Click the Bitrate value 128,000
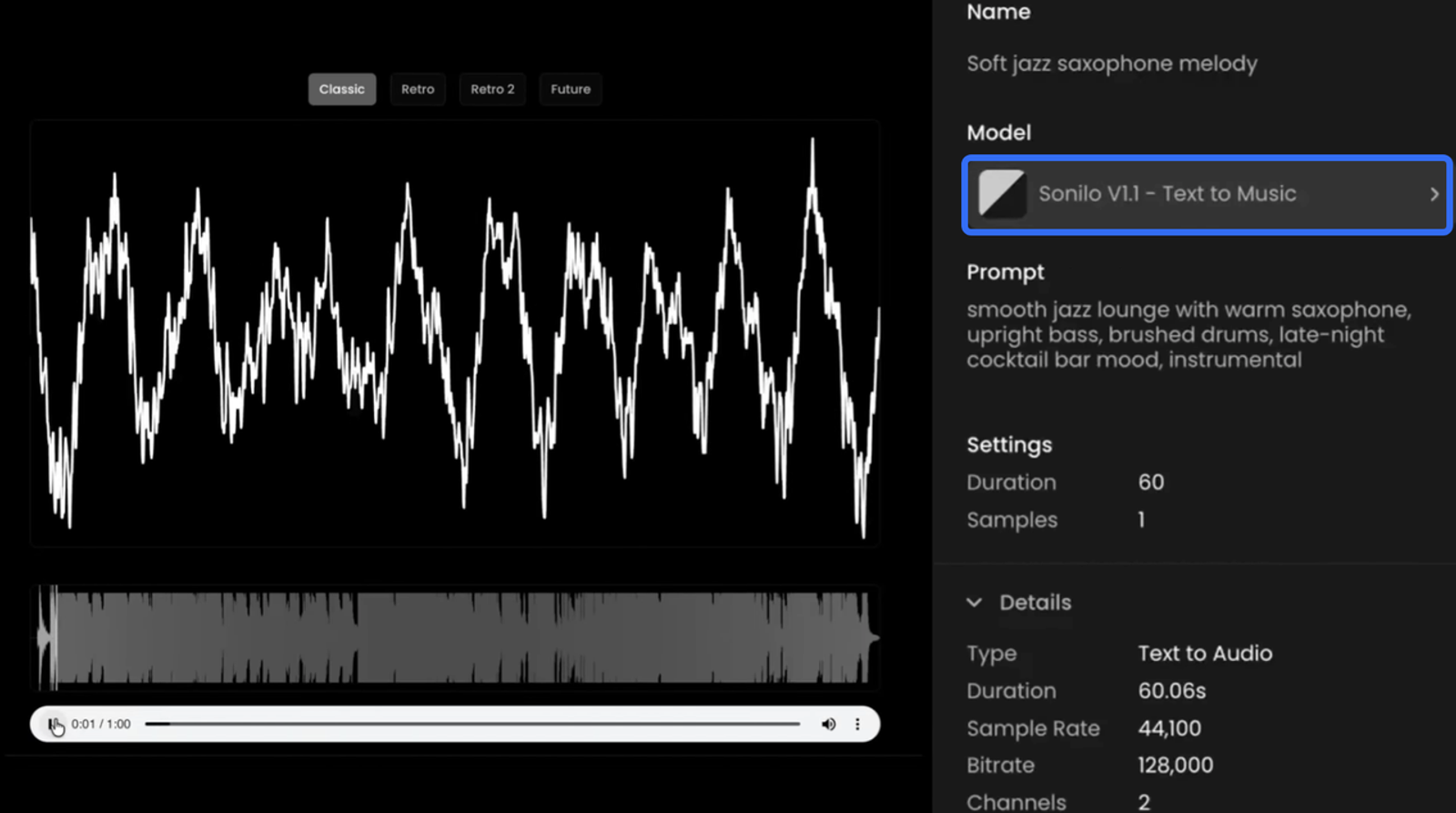 (1175, 766)
